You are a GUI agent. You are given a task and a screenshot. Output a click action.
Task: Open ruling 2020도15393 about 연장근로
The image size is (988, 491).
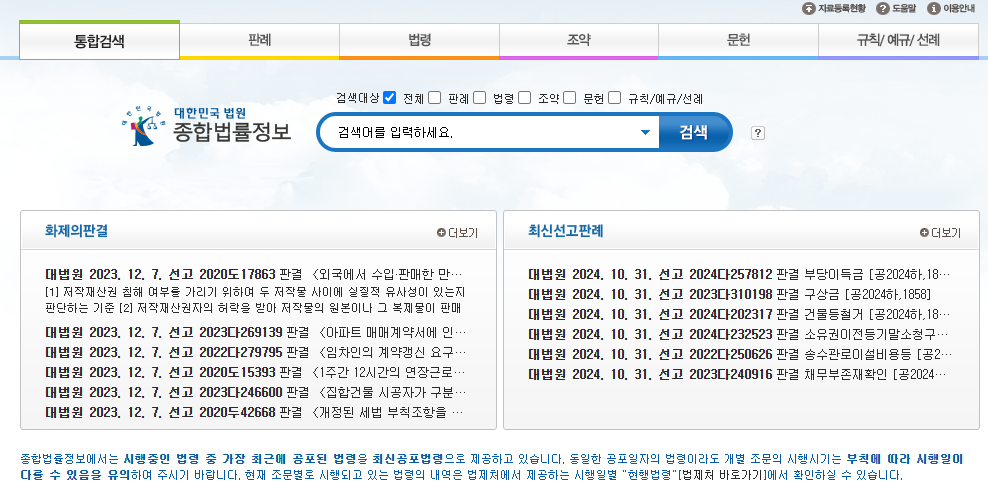pyautogui.click(x=256, y=372)
